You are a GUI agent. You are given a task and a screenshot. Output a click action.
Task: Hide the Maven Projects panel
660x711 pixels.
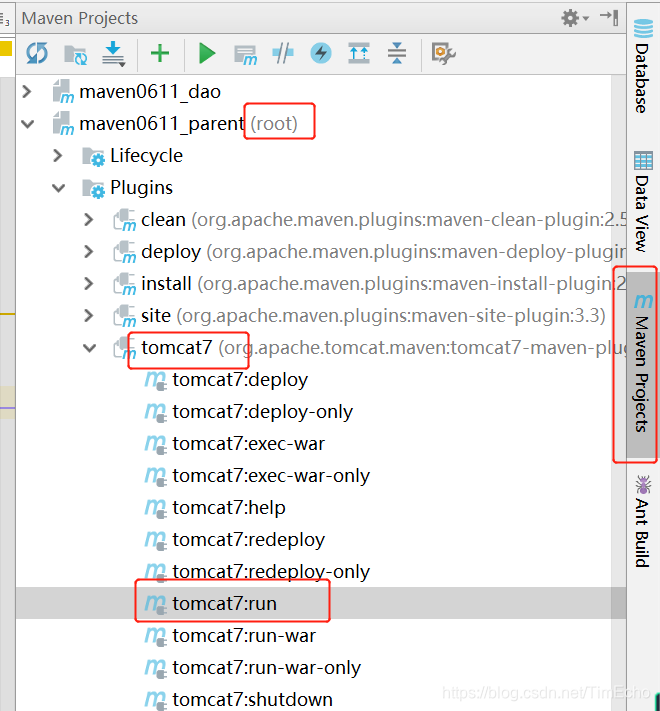point(609,18)
